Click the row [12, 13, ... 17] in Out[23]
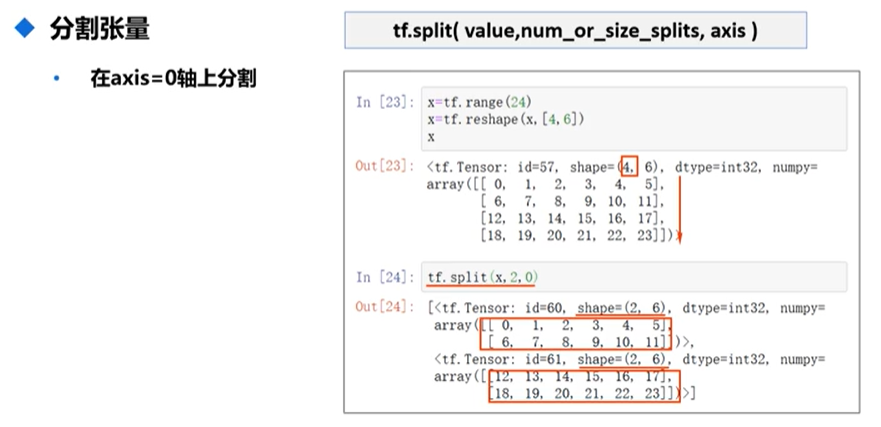Viewport: 881px width, 427px height. (573, 218)
